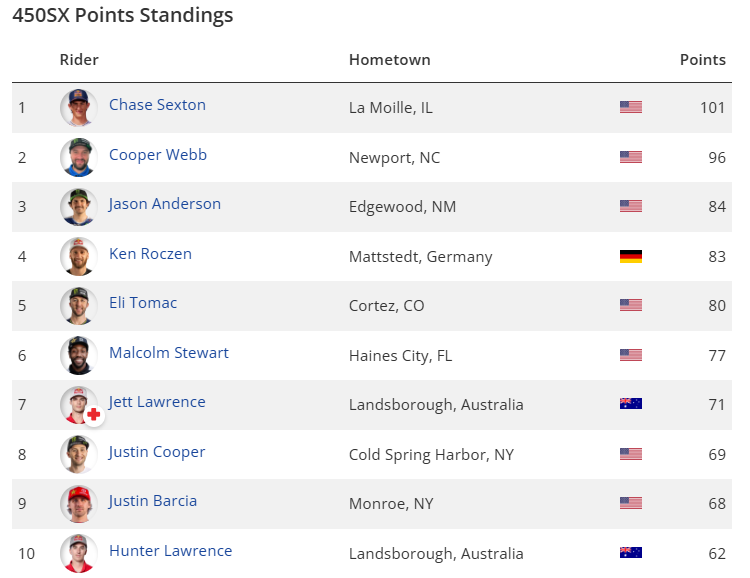The height and width of the screenshot is (578, 750).
Task: Click Jason Anderson's rider photo
Action: [x=78, y=206]
